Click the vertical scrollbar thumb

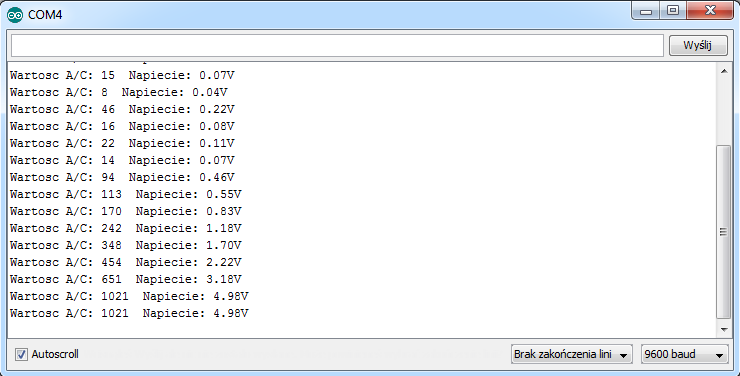click(724, 232)
